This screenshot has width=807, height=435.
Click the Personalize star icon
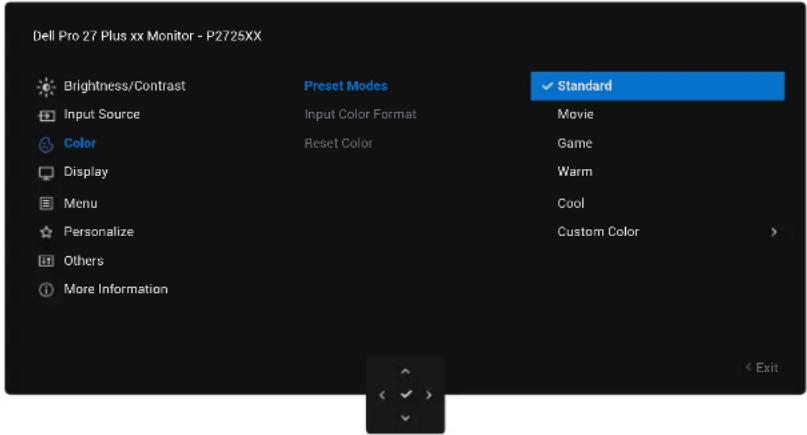click(x=46, y=232)
